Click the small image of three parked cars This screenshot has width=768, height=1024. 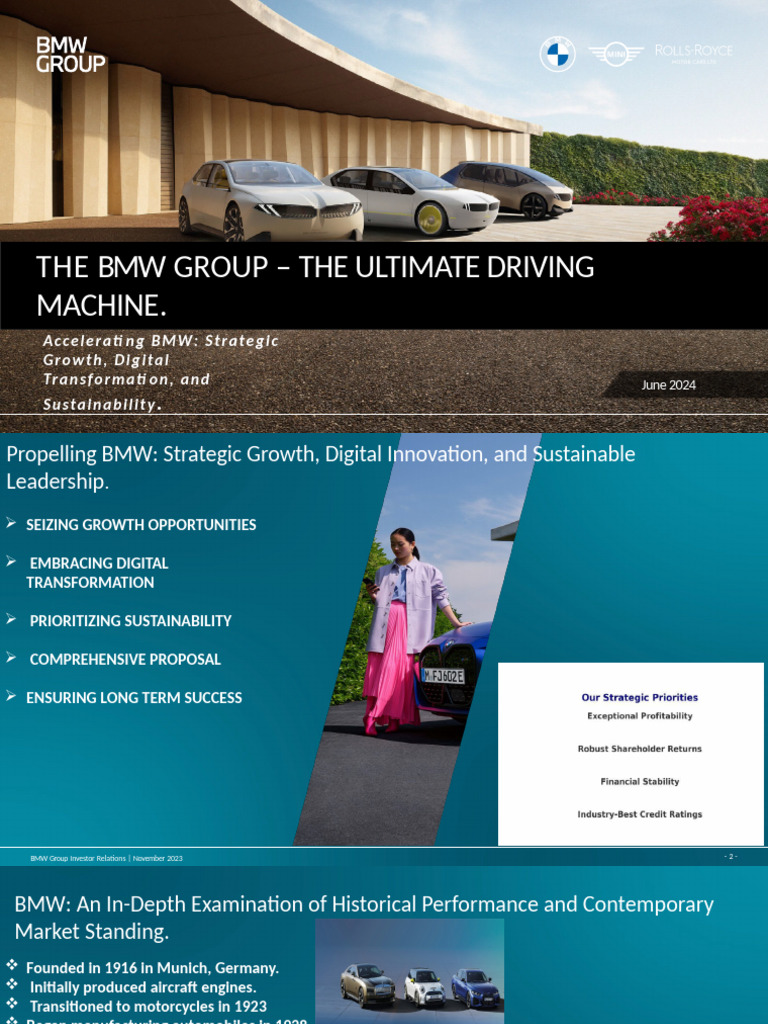(x=409, y=971)
